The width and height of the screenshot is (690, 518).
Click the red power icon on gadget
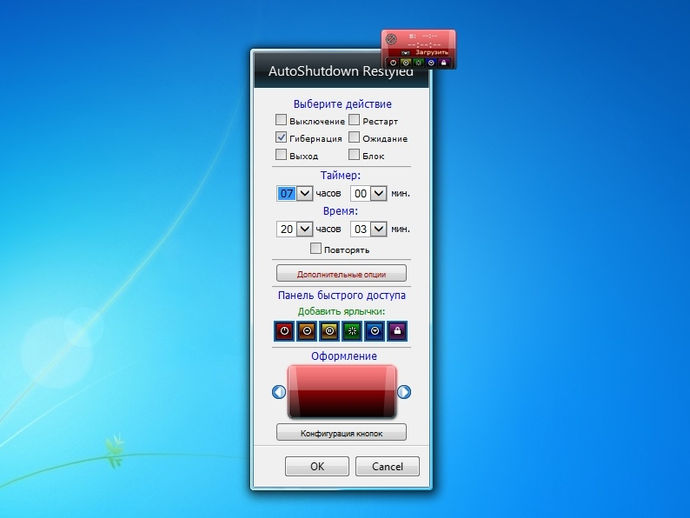tap(393, 63)
